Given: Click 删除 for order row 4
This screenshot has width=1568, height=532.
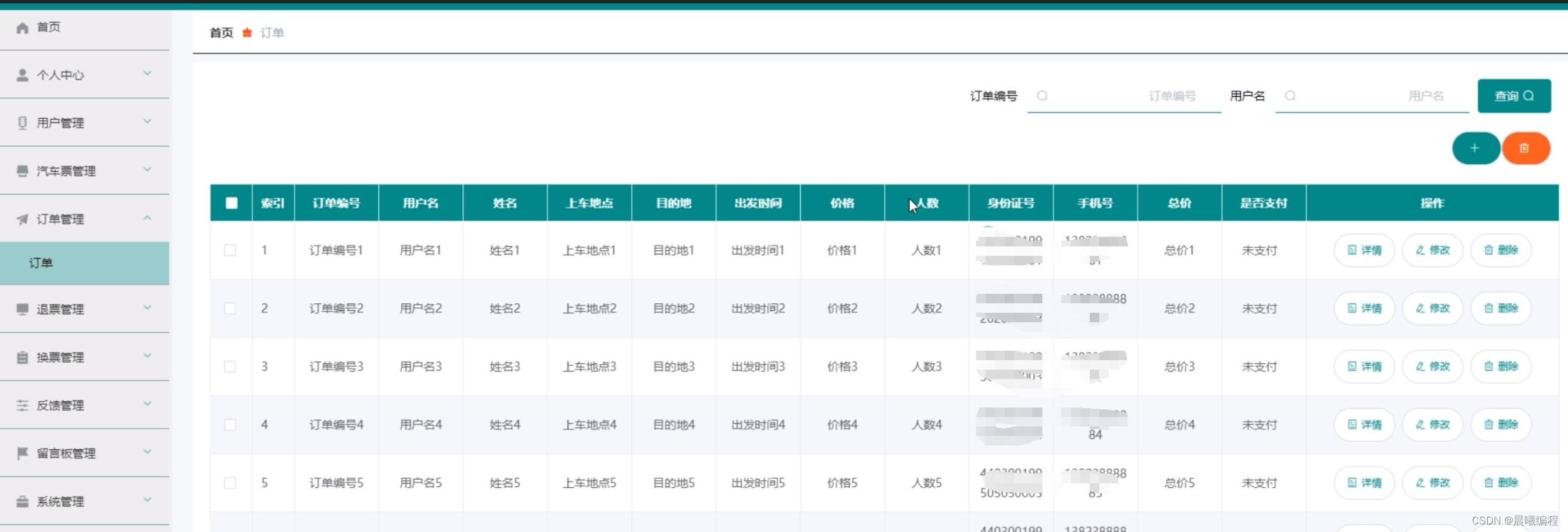Looking at the screenshot, I should coord(1500,425).
